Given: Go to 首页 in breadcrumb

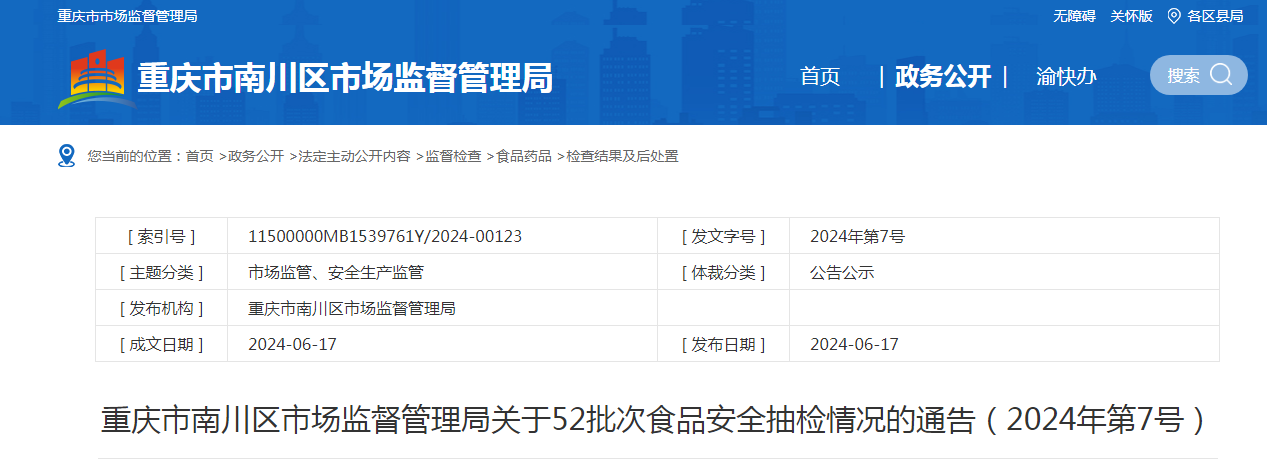Looking at the screenshot, I should [199, 156].
